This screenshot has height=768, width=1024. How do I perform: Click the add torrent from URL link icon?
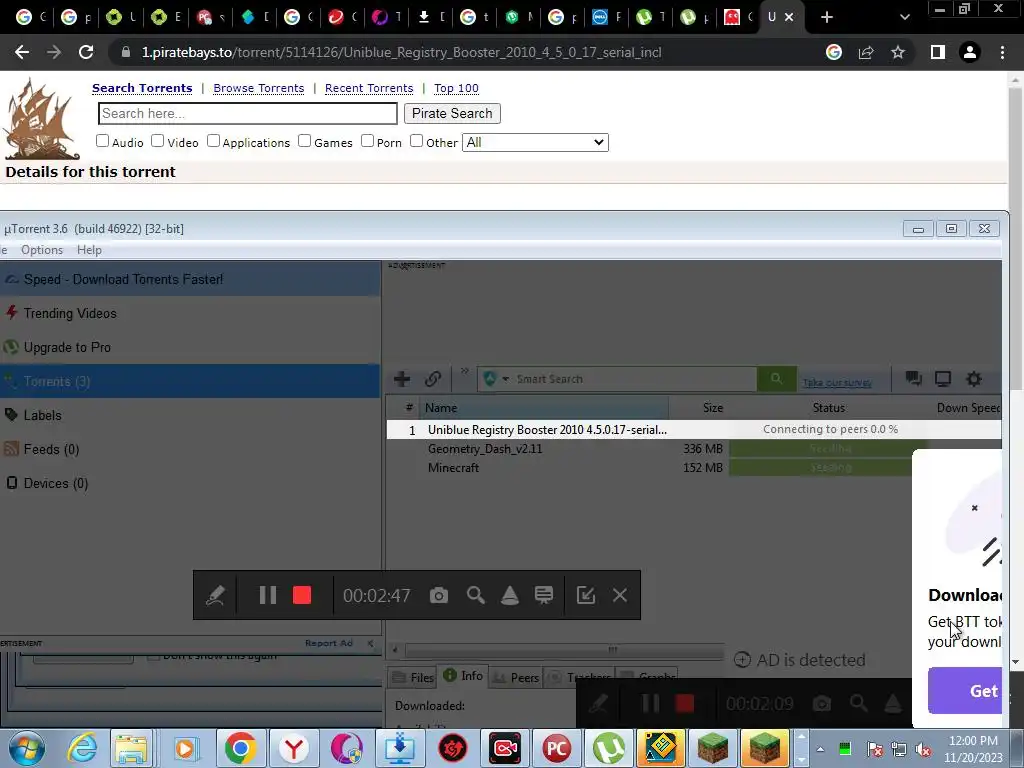pos(432,379)
